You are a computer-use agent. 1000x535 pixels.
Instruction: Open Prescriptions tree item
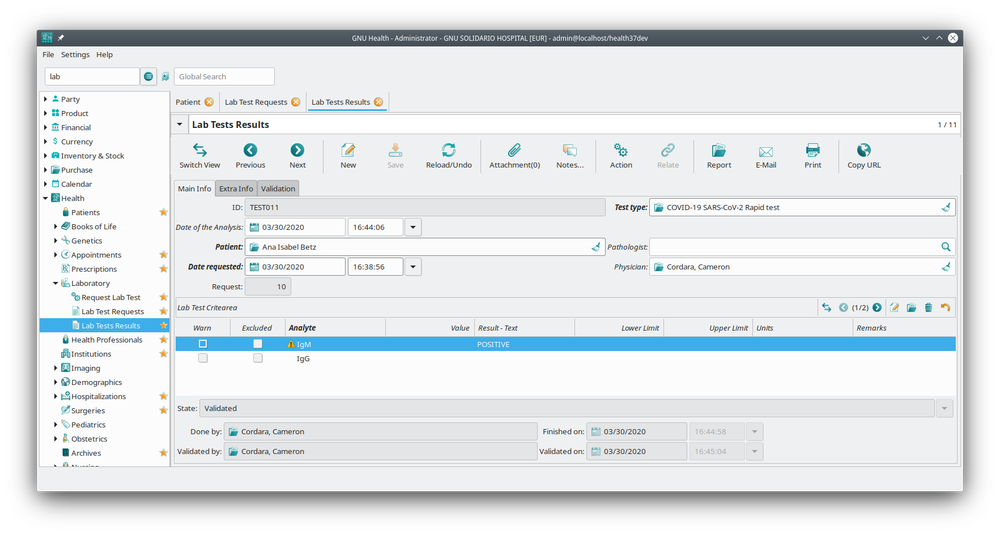(94, 269)
